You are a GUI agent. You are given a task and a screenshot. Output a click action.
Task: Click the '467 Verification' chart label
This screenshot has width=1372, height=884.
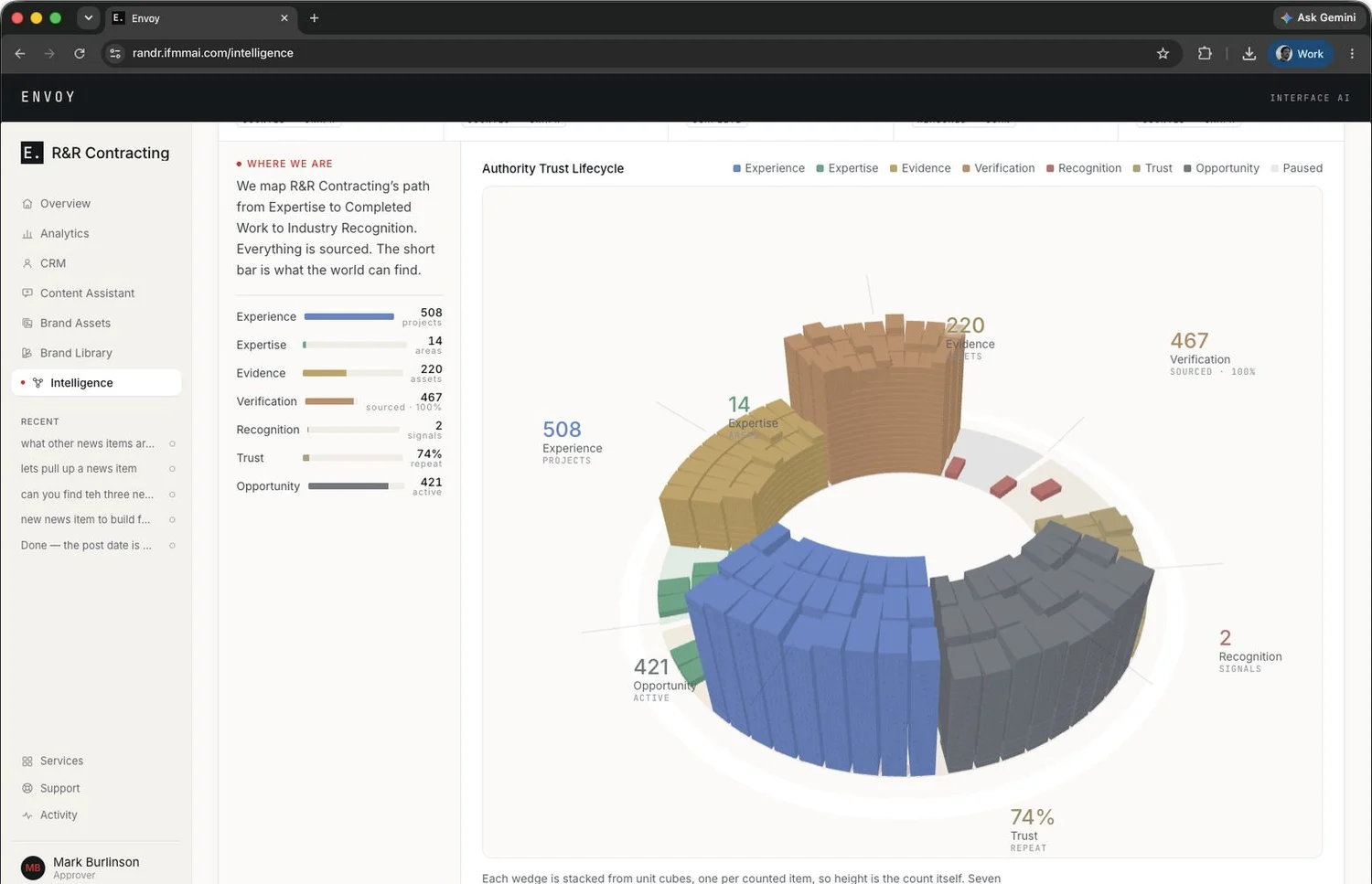tap(1212, 353)
